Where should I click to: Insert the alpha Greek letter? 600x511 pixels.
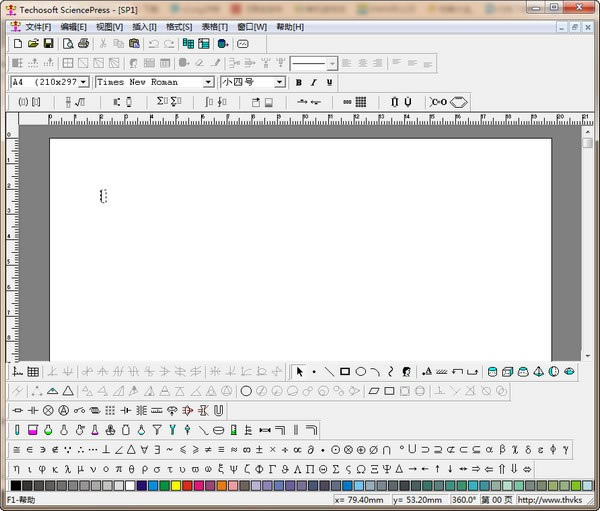pos(488,449)
